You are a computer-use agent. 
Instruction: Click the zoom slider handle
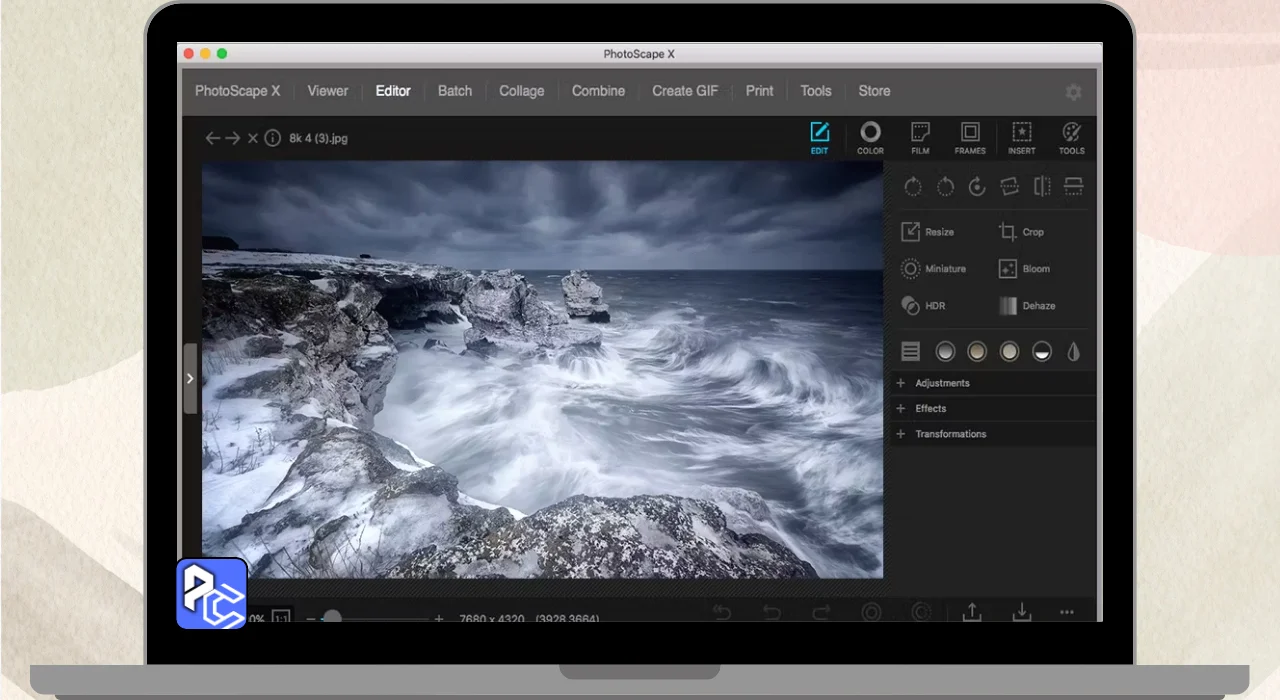click(x=332, y=618)
